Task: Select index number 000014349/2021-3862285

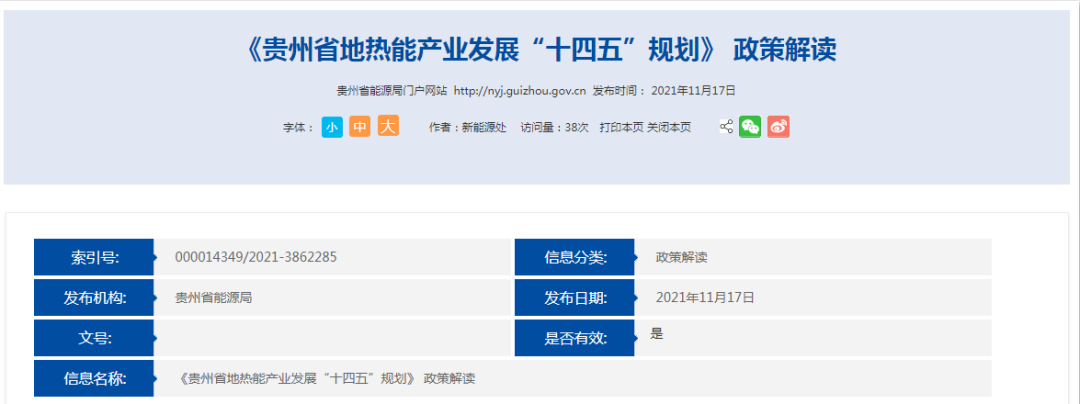Action: (256, 257)
